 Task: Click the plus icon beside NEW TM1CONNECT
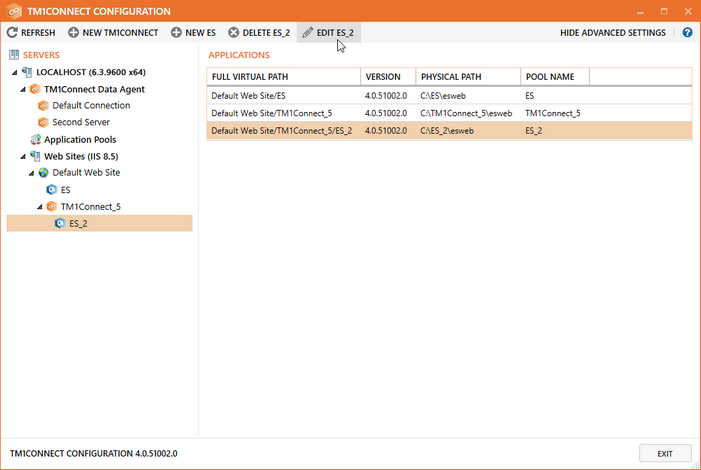point(73,32)
